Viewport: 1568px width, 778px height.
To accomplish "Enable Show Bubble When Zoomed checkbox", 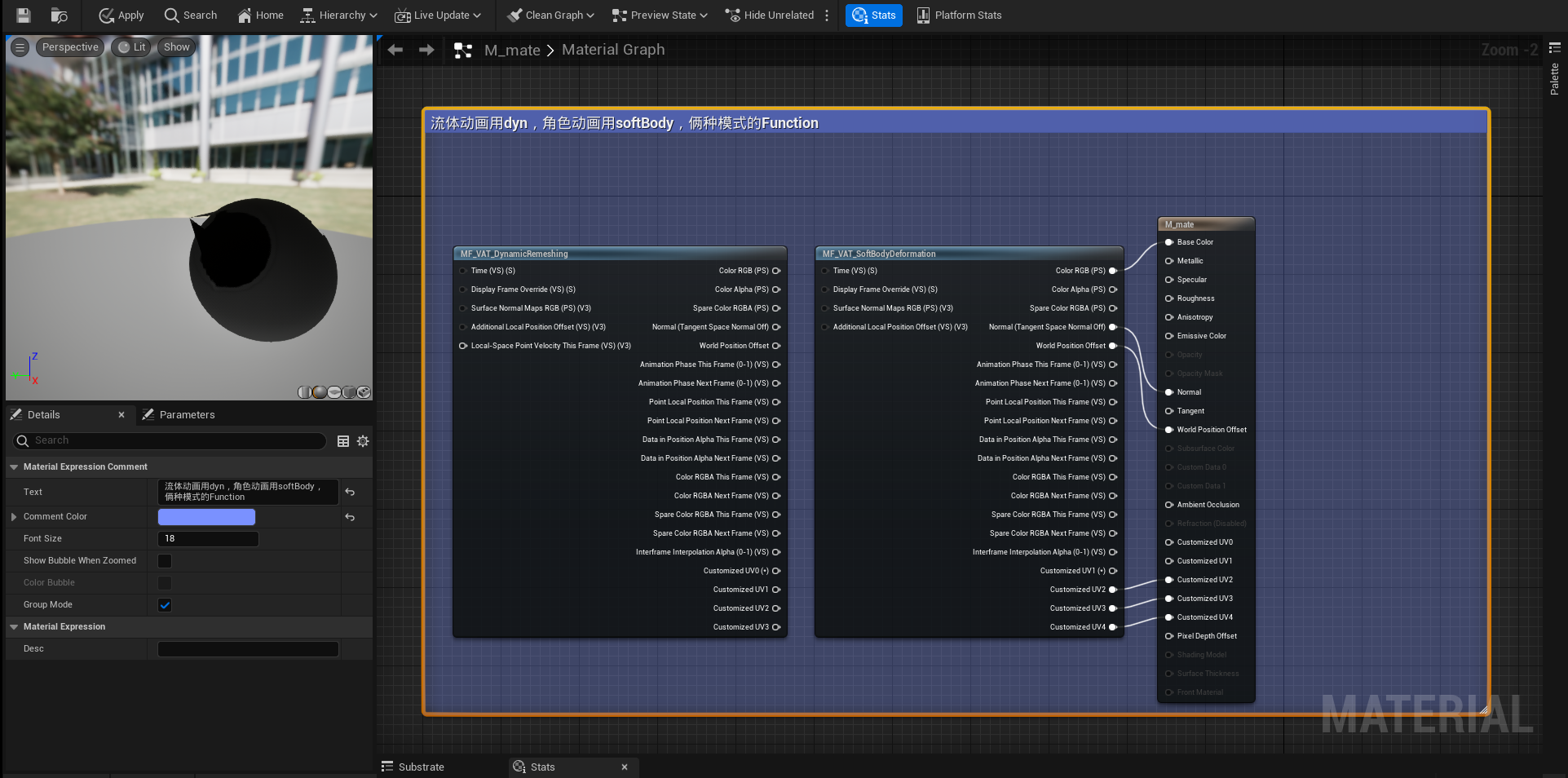I will (165, 561).
